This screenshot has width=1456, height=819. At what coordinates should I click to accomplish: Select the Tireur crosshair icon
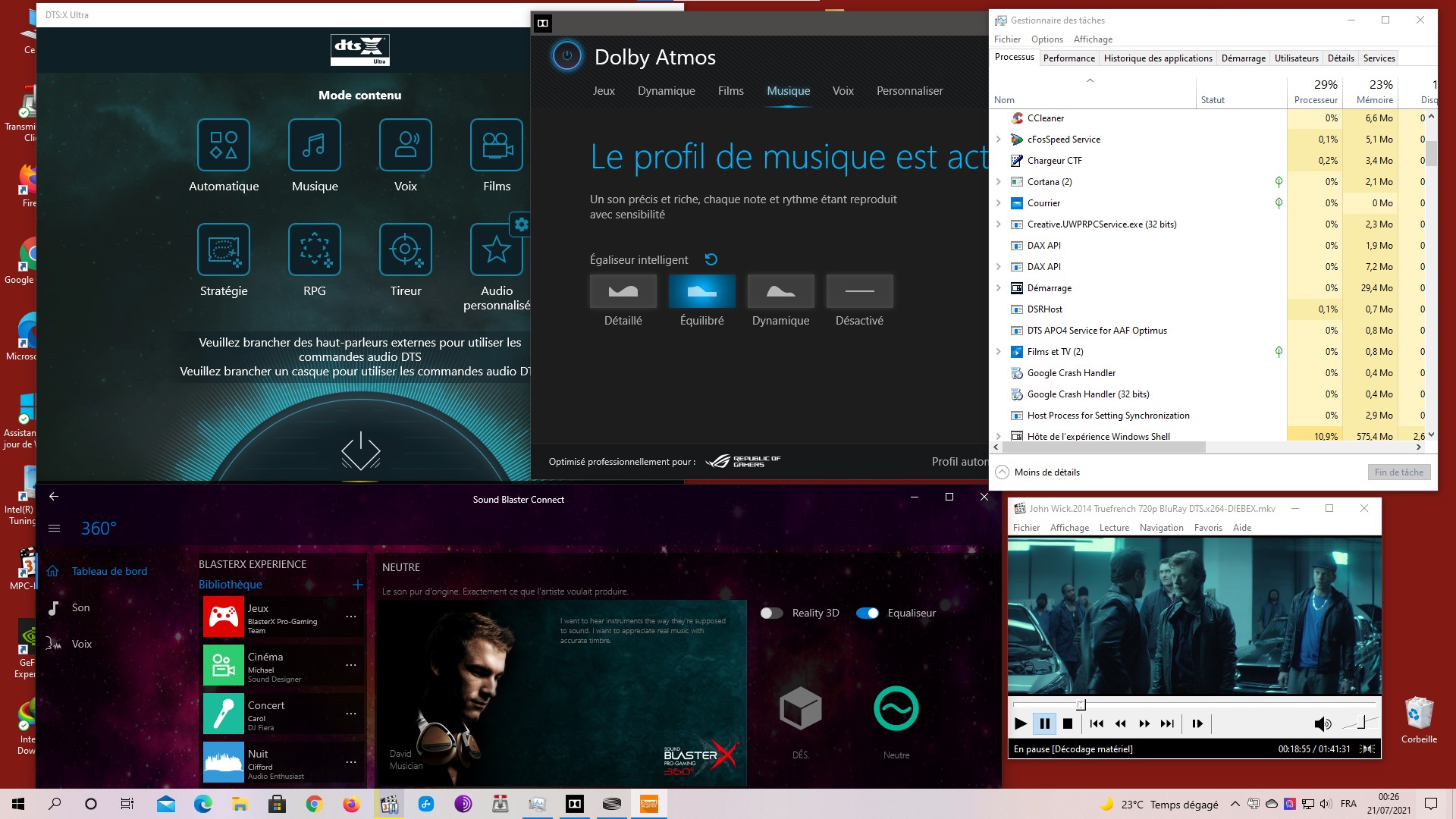(x=406, y=249)
